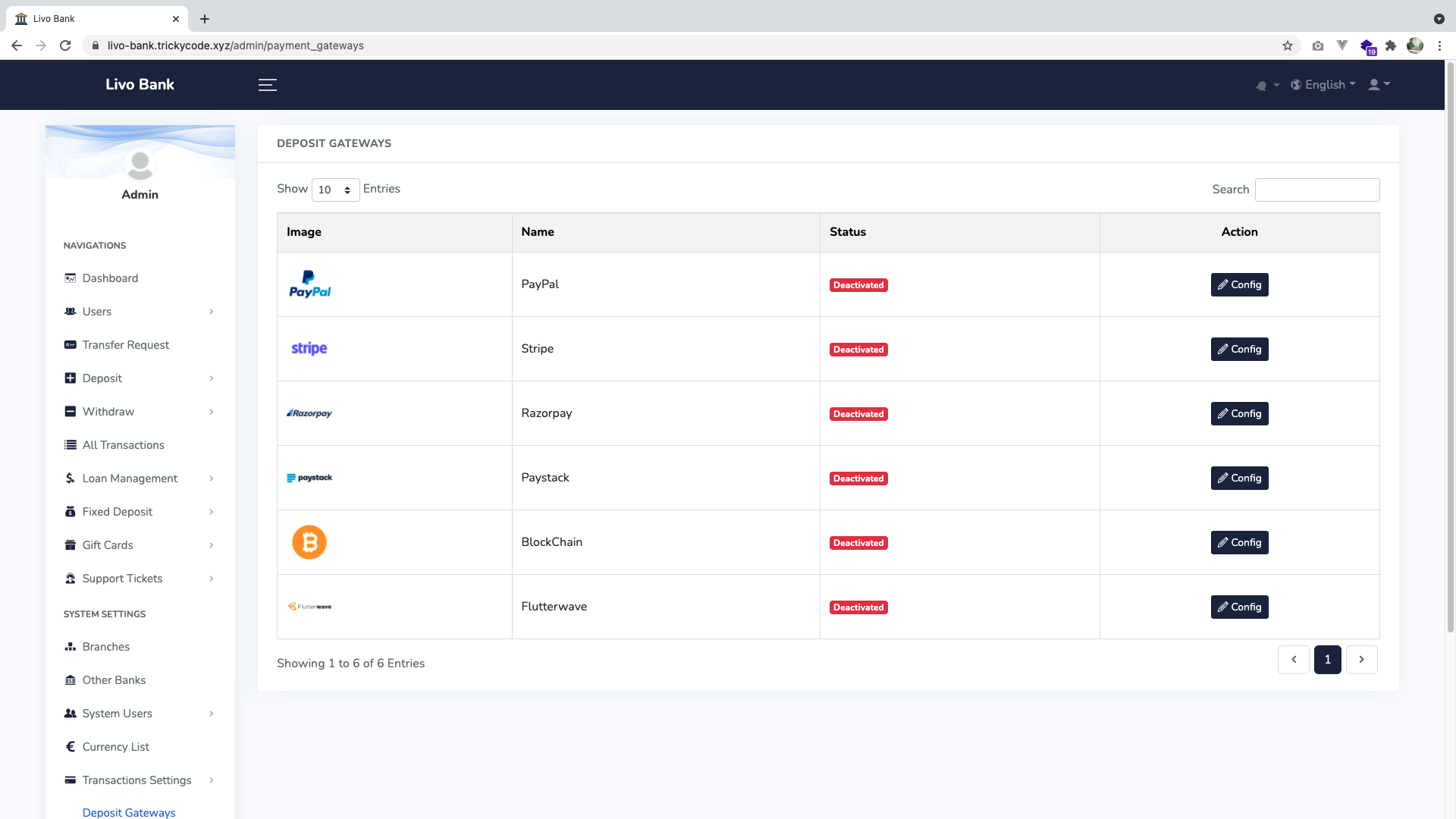Expand the Users submenu chevron
Image resolution: width=1456 pixels, height=819 pixels.
click(x=212, y=312)
